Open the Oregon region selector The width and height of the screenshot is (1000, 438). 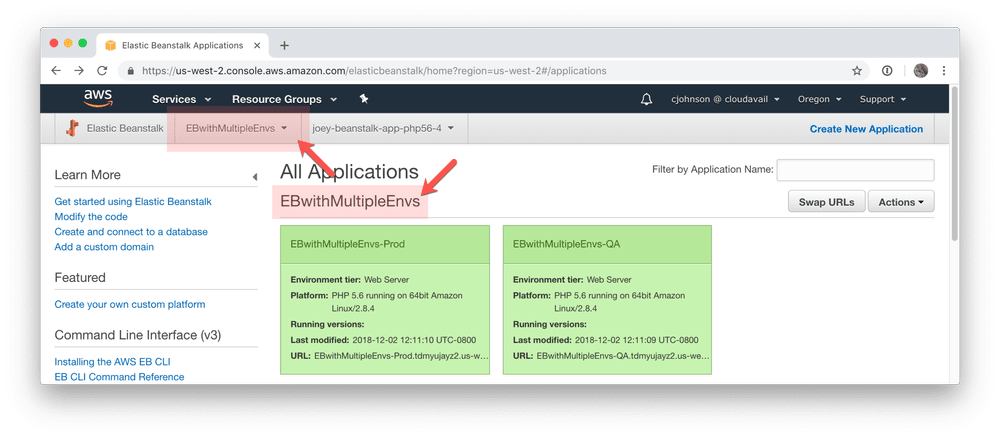[x=820, y=99]
